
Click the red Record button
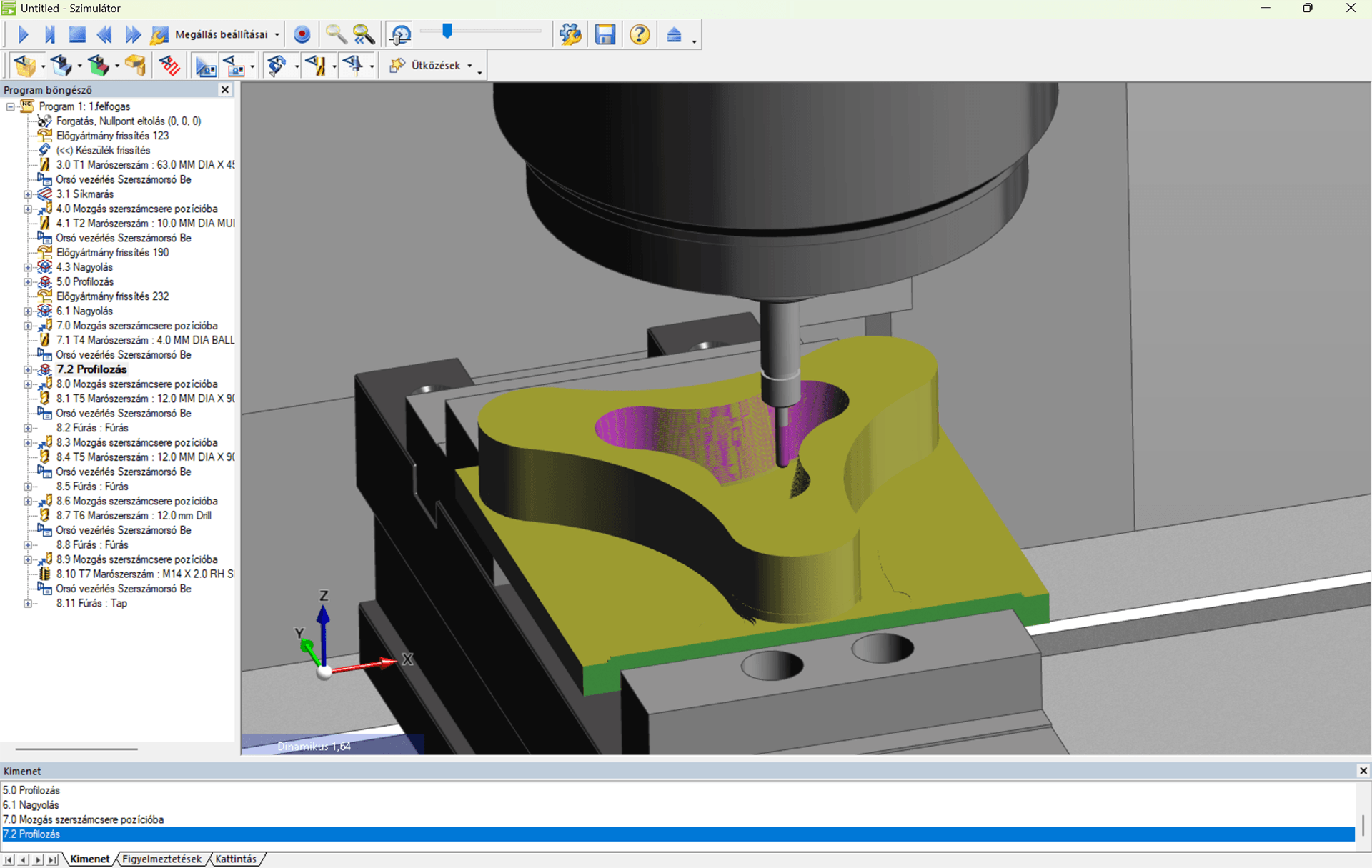click(302, 34)
